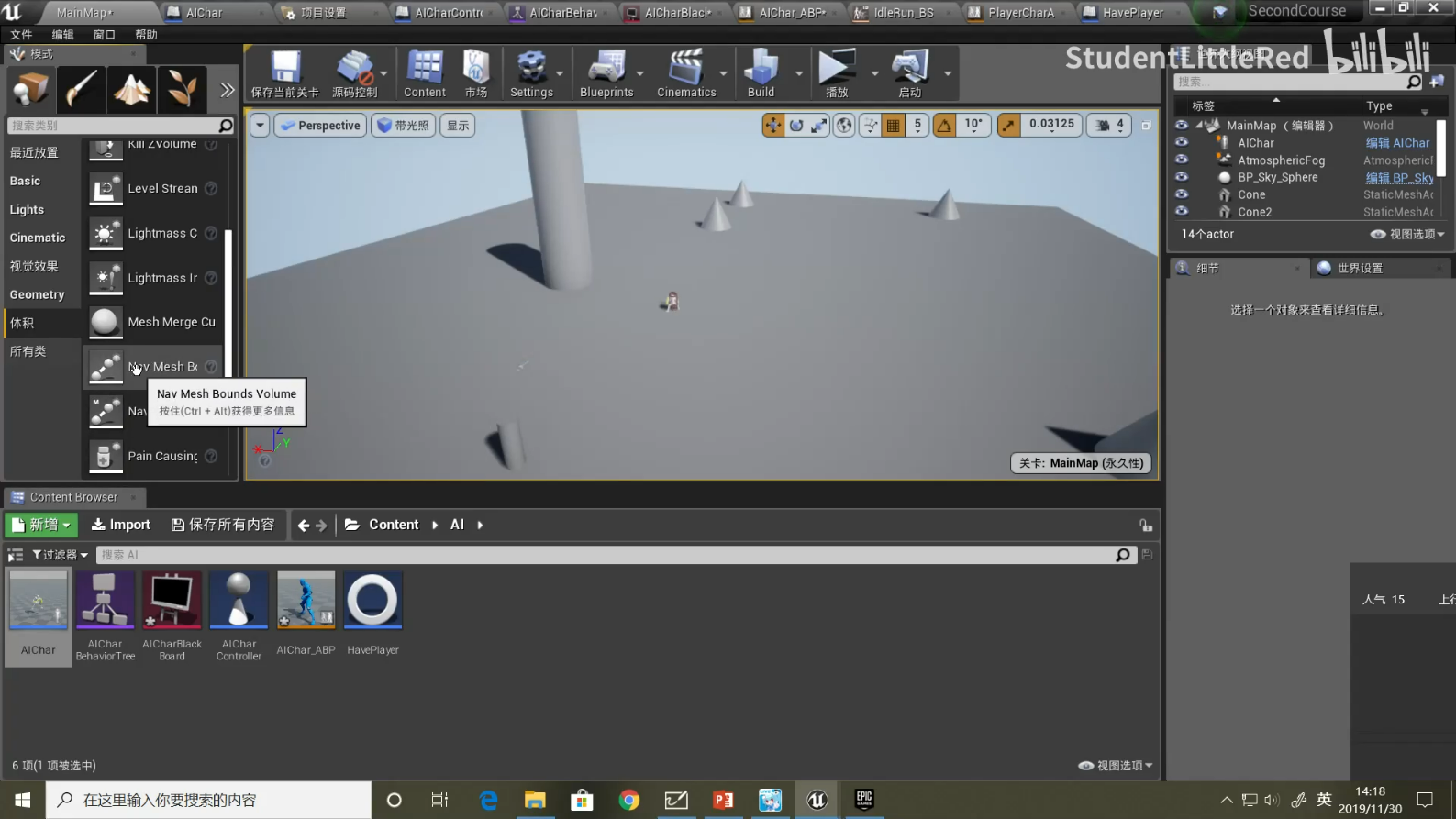Open Help menu
1456x819 pixels.
pos(146,35)
